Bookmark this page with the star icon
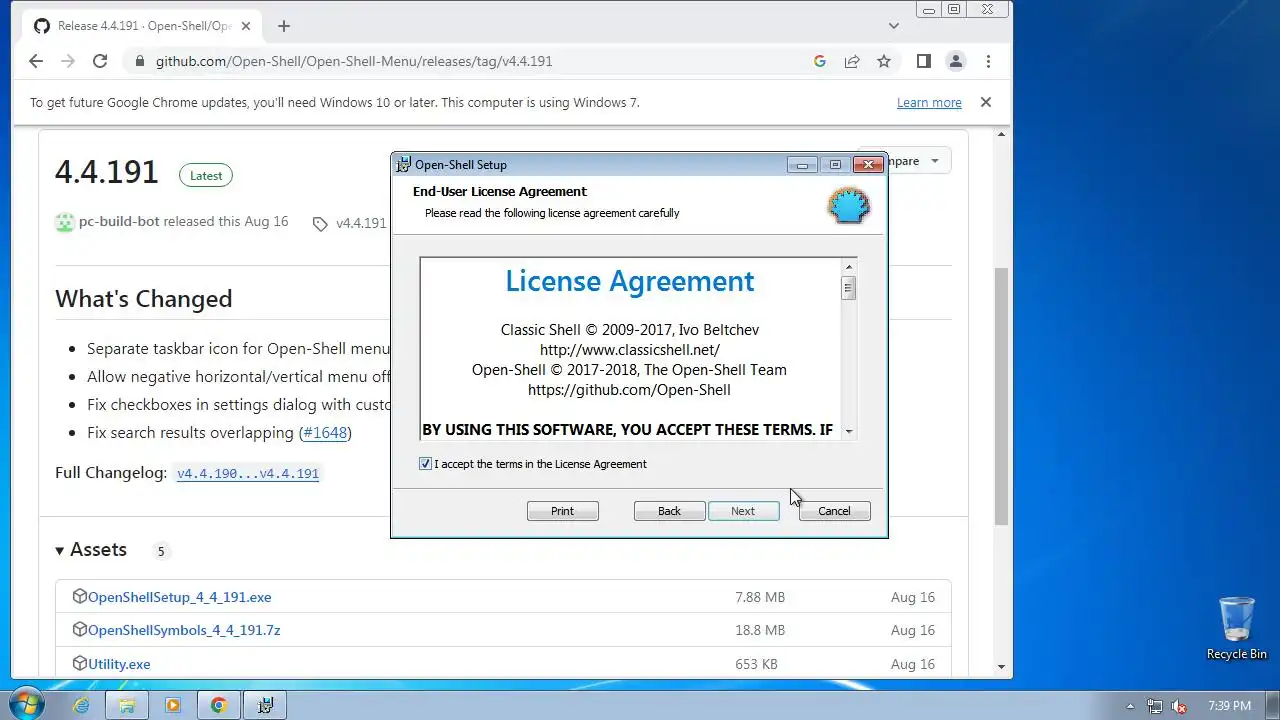The height and width of the screenshot is (720, 1280). tap(884, 61)
